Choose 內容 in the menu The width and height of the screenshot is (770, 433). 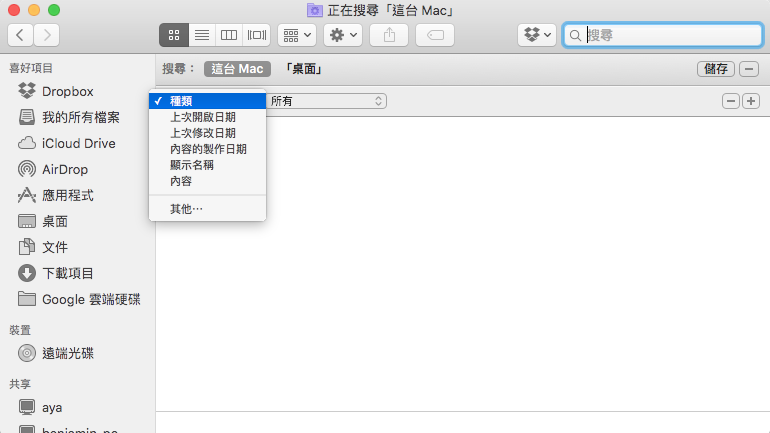click(208, 181)
